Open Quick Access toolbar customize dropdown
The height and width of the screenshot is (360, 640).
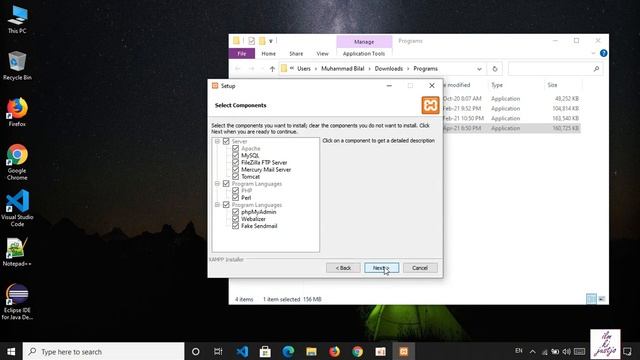[270, 41]
